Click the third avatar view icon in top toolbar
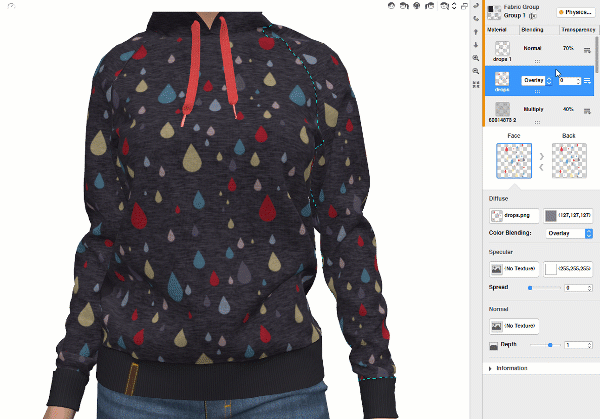This screenshot has width=600, height=419. tap(417, 6)
